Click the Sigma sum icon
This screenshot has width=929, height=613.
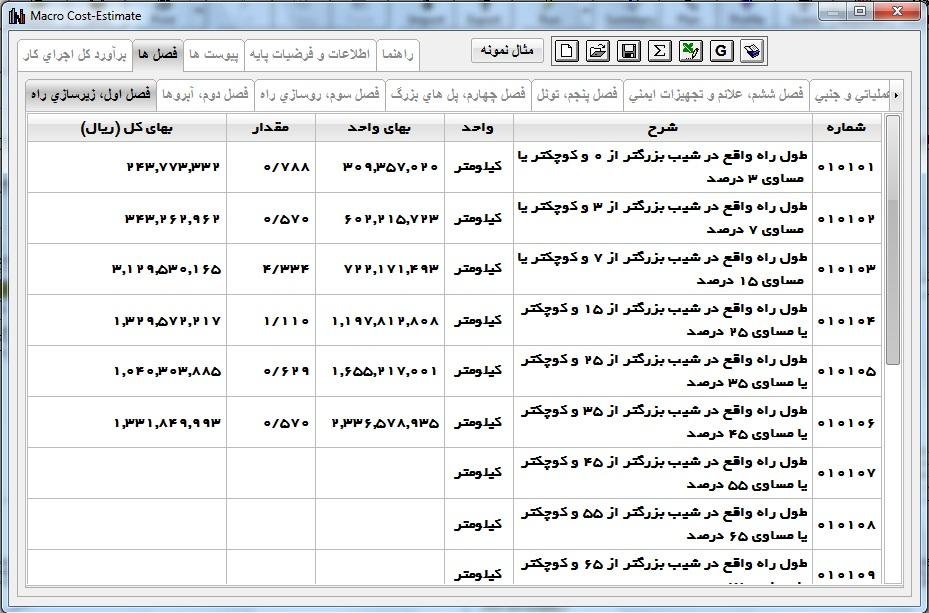(x=660, y=51)
